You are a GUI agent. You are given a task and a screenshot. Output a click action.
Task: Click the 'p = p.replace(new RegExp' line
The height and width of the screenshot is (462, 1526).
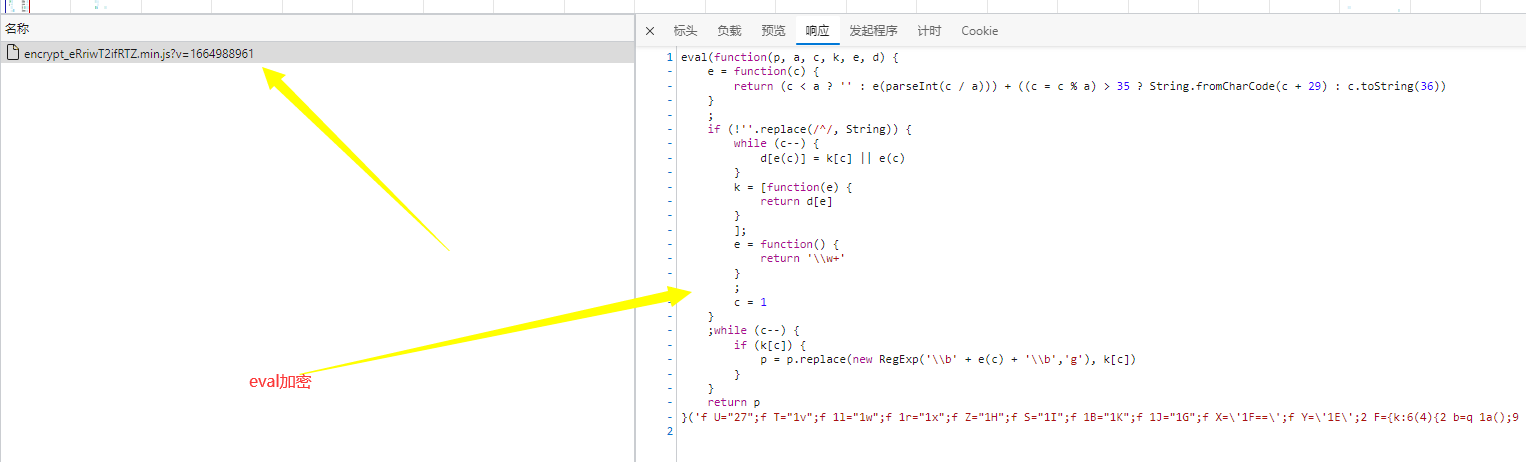tap(948, 360)
